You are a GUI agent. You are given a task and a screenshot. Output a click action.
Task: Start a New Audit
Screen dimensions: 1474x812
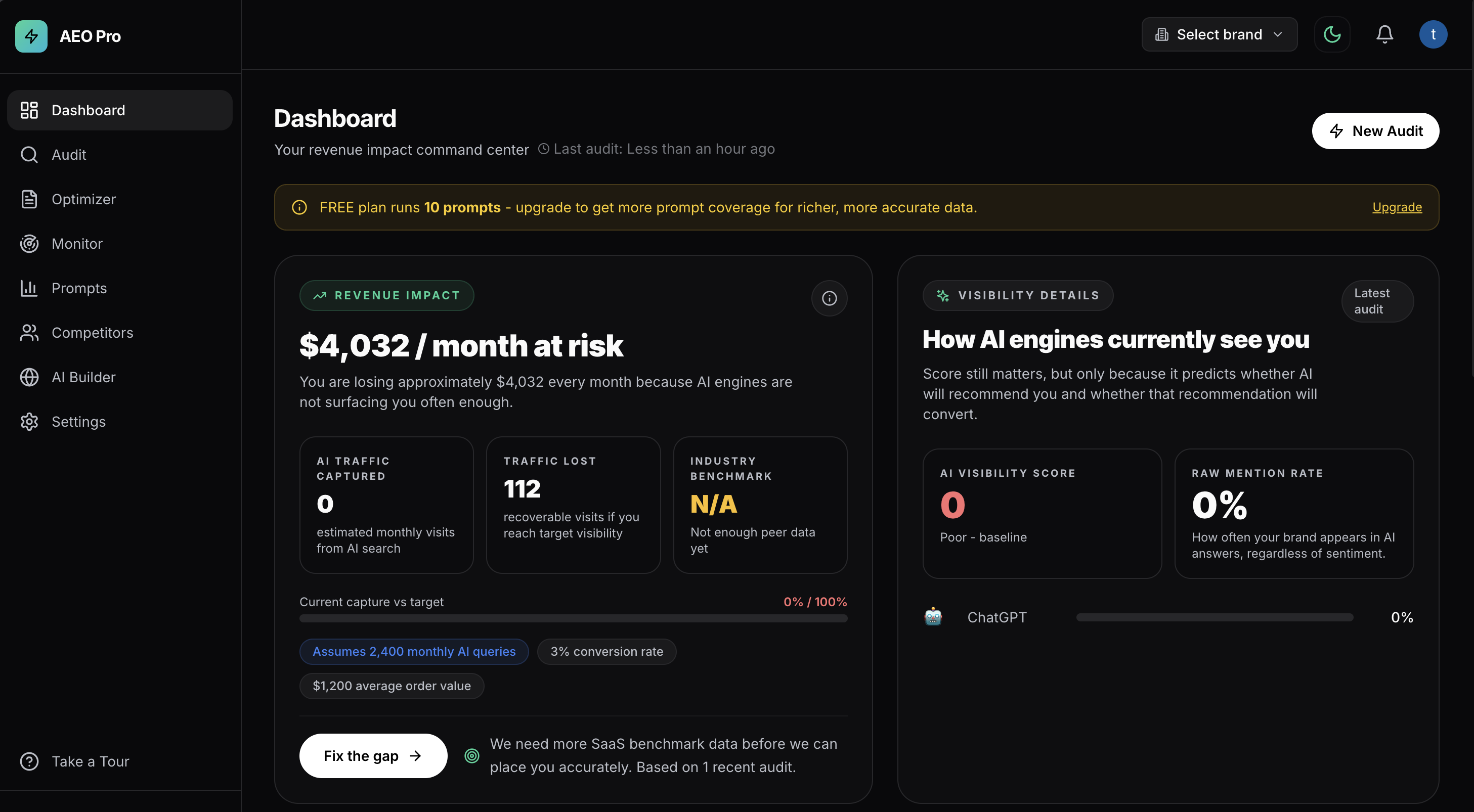coord(1375,131)
